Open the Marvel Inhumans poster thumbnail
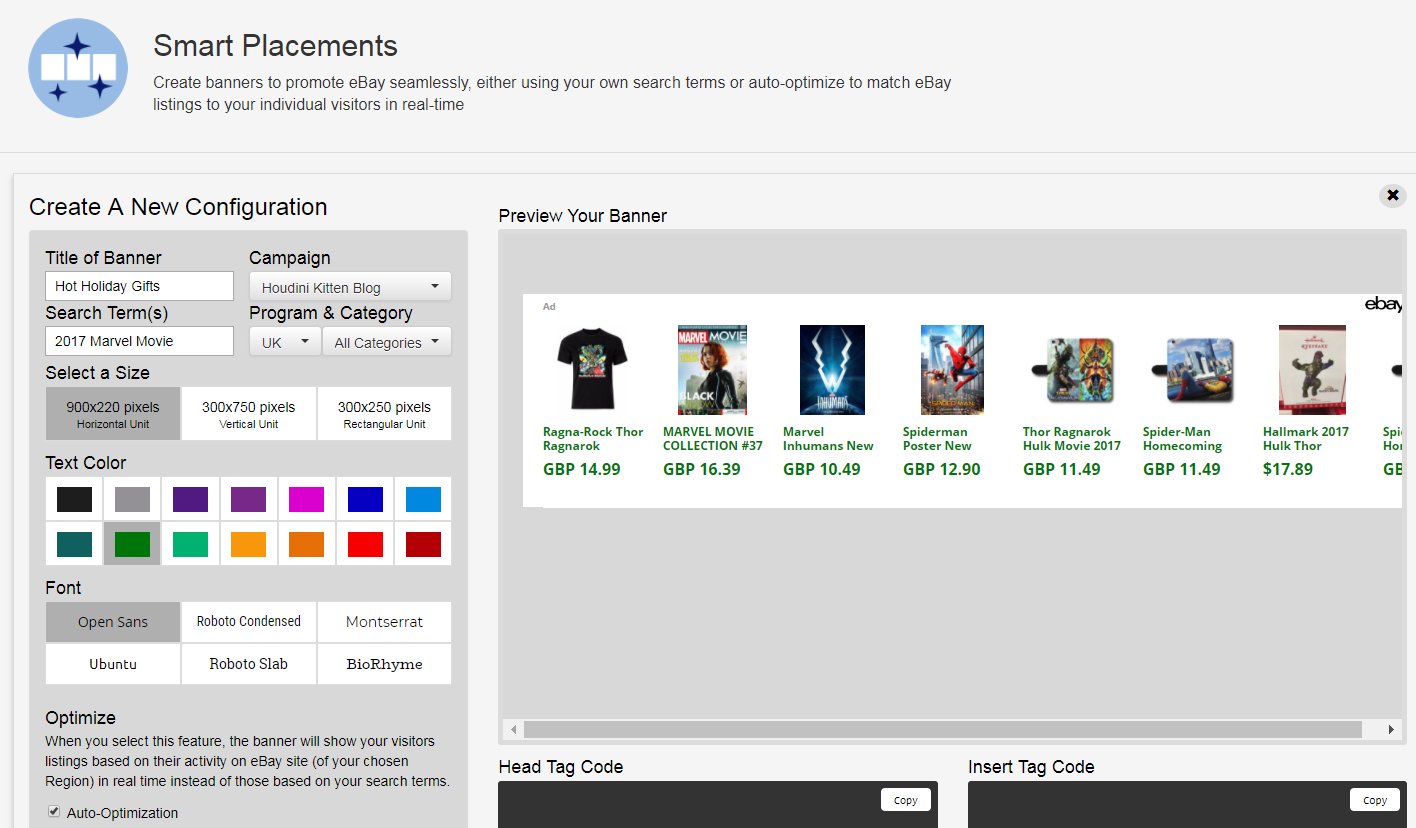Screen dimensions: 1416x828 (832, 369)
